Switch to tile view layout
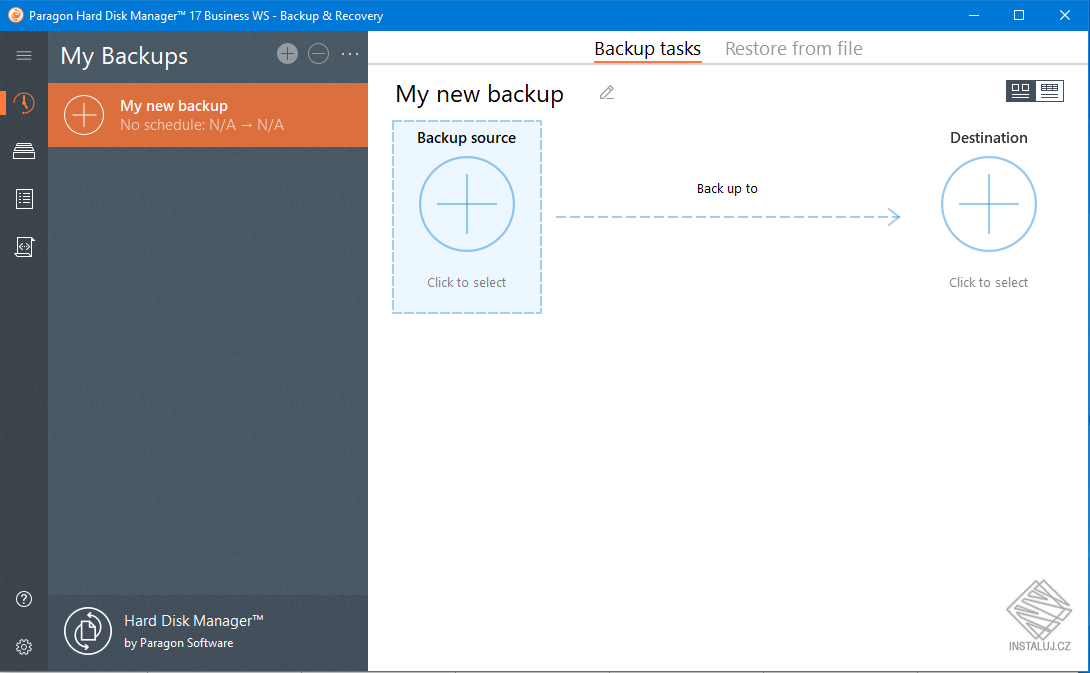 1020,91
